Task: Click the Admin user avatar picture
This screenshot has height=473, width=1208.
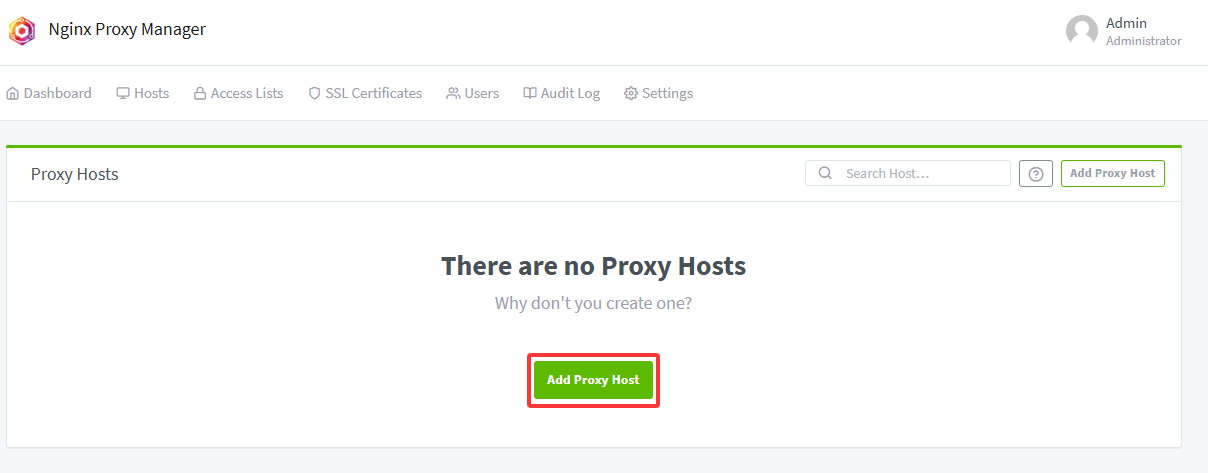Action: click(1082, 31)
